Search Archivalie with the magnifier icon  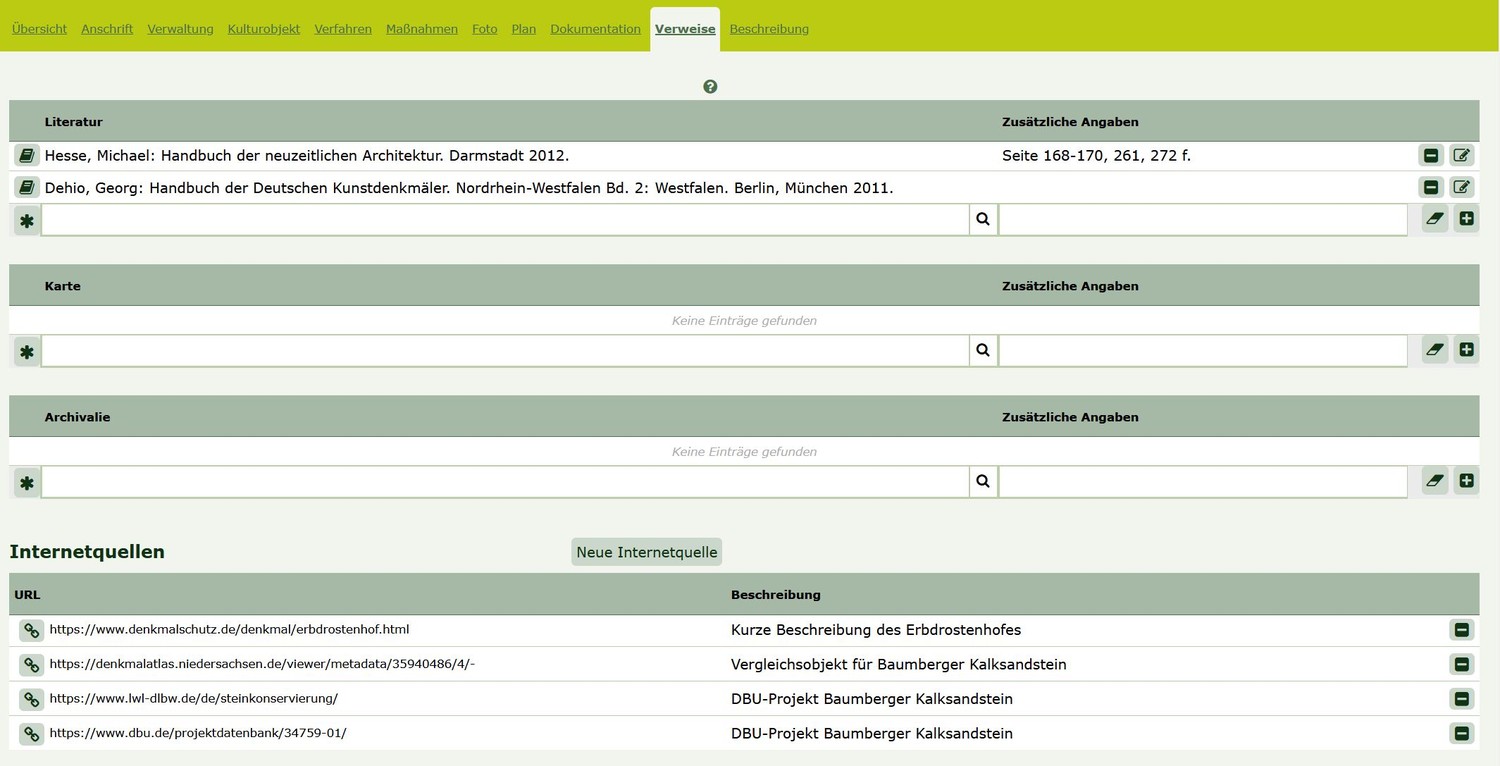coord(983,481)
